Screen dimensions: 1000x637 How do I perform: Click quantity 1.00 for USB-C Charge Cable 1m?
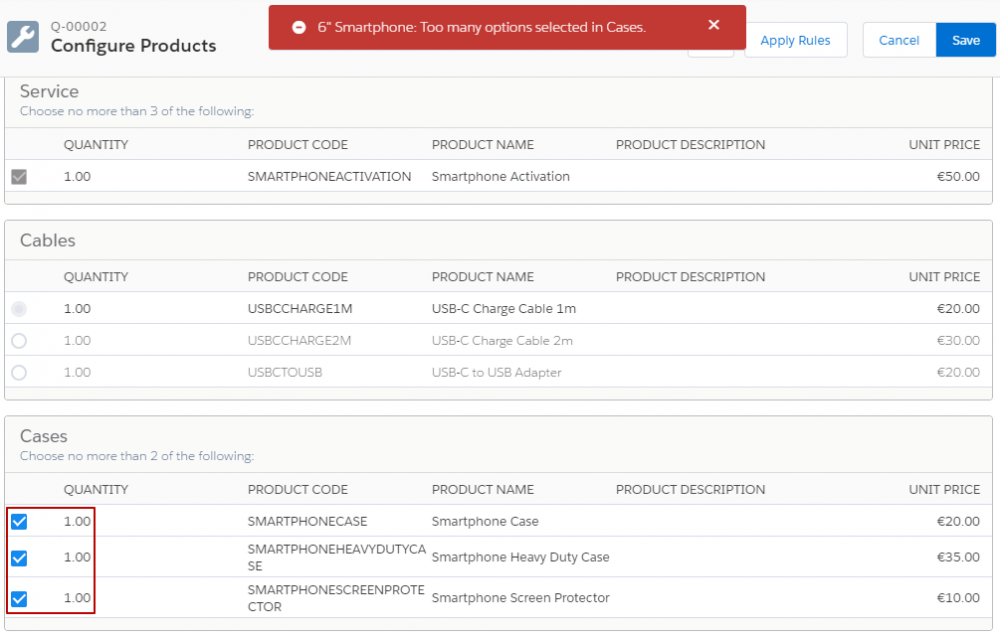click(77, 309)
